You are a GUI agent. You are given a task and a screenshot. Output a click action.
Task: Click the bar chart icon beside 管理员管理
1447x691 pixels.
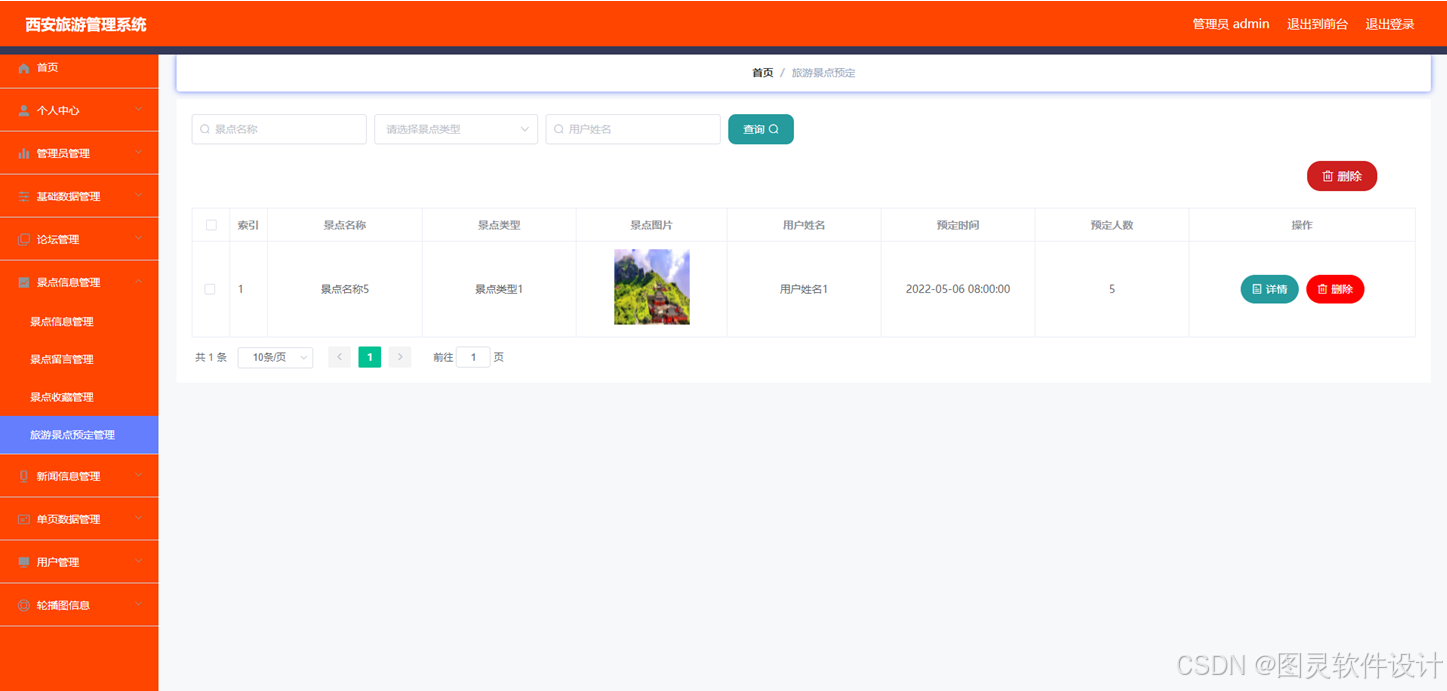tap(24, 154)
